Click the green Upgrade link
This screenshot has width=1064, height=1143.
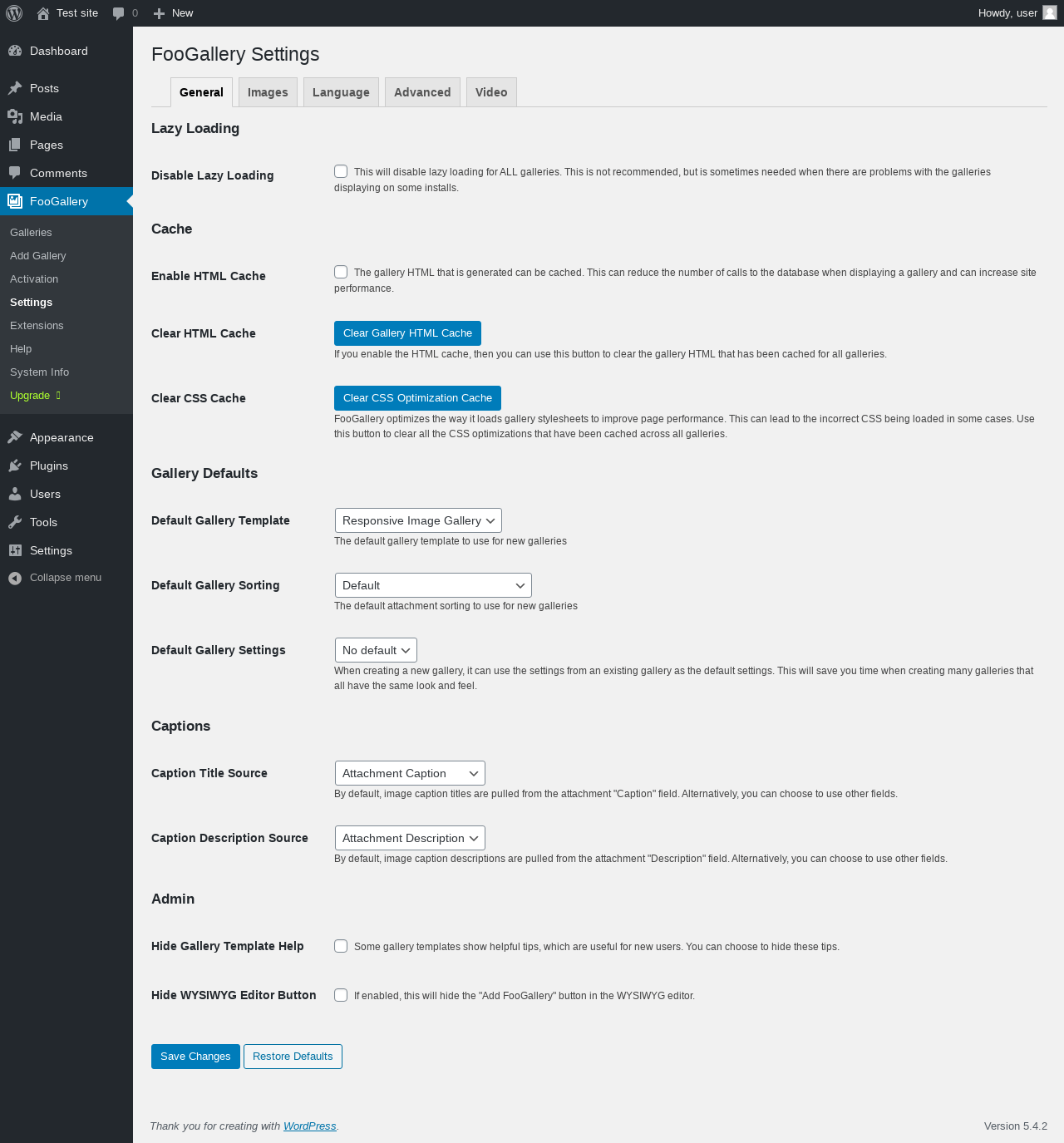35,396
